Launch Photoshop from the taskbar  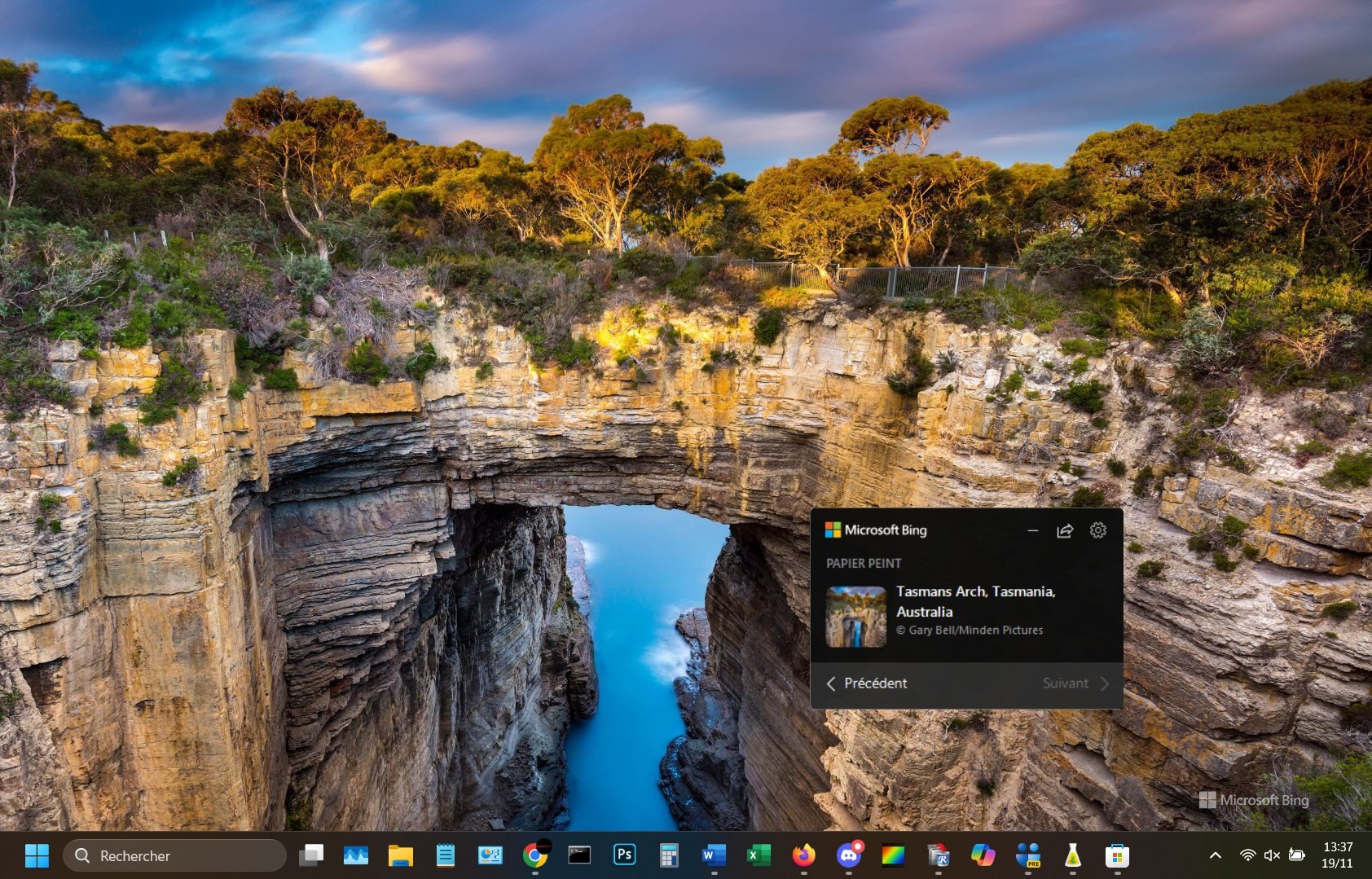[x=624, y=855]
